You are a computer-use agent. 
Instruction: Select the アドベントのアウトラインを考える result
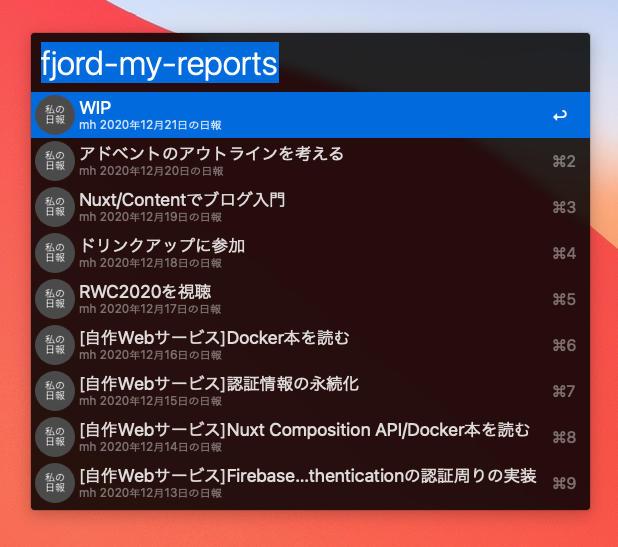pos(310,161)
